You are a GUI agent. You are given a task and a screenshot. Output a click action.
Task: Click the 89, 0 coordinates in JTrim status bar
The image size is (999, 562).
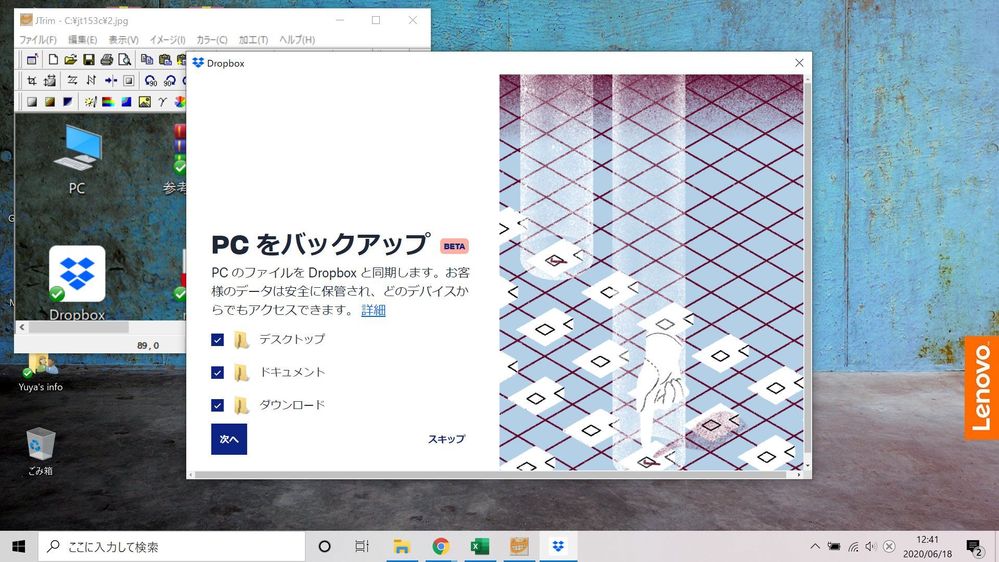click(148, 345)
